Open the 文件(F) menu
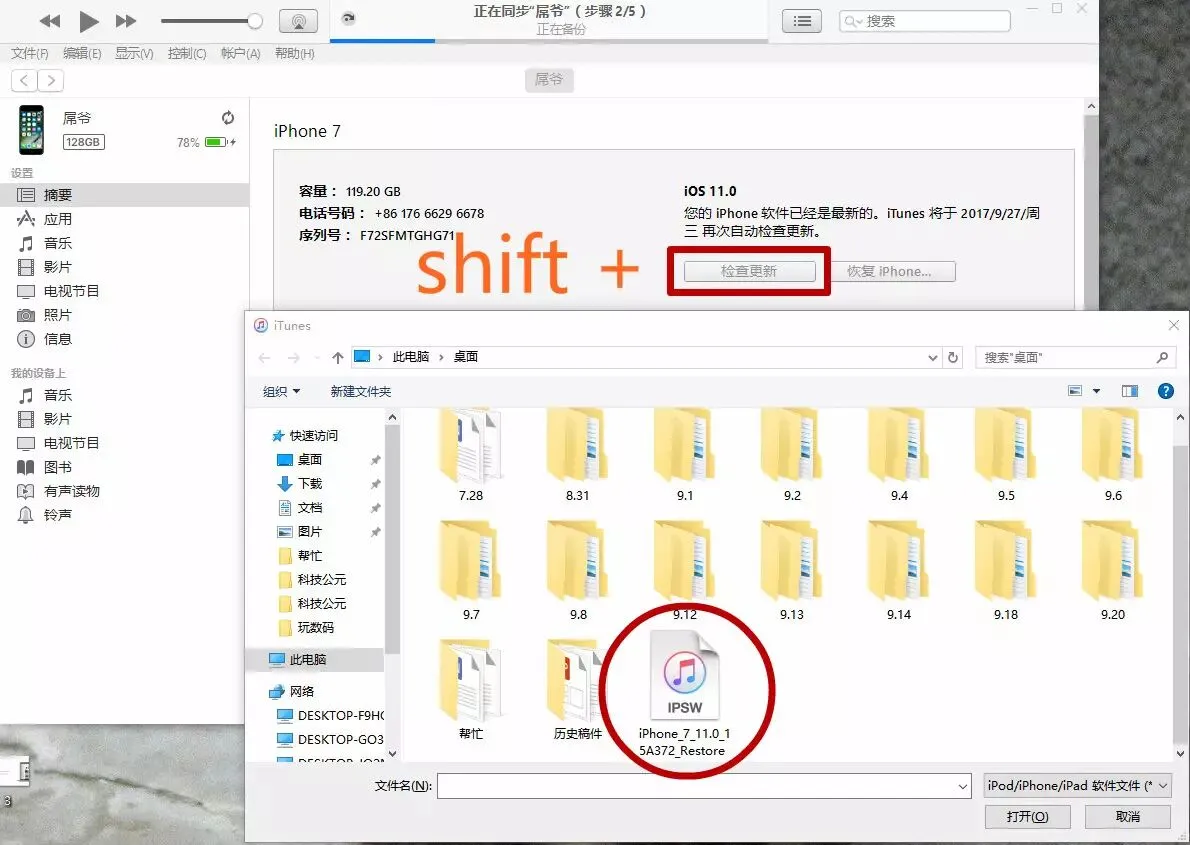This screenshot has width=1190, height=845. [x=30, y=53]
